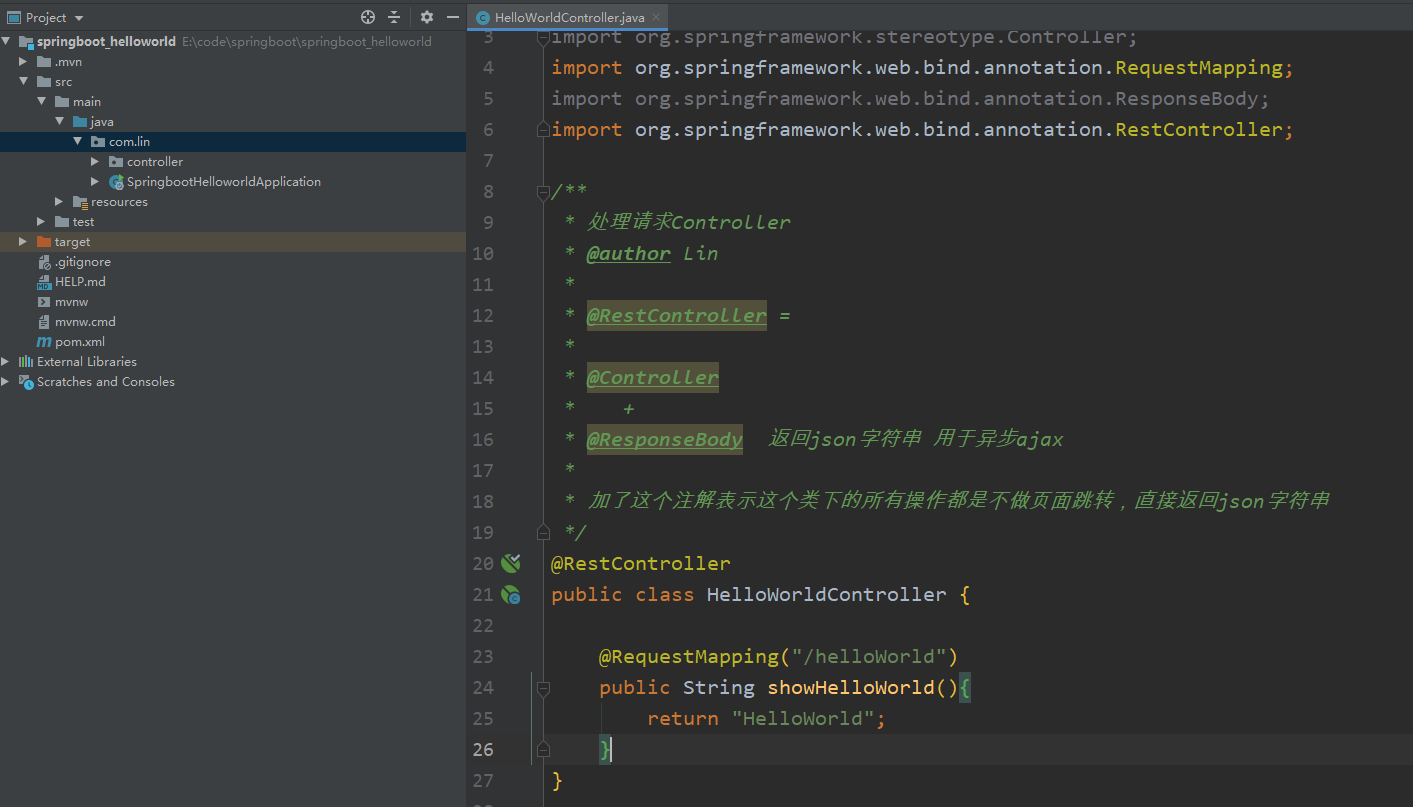Click the Select Opened File crosshair icon
1413x807 pixels.
pyautogui.click(x=367, y=16)
